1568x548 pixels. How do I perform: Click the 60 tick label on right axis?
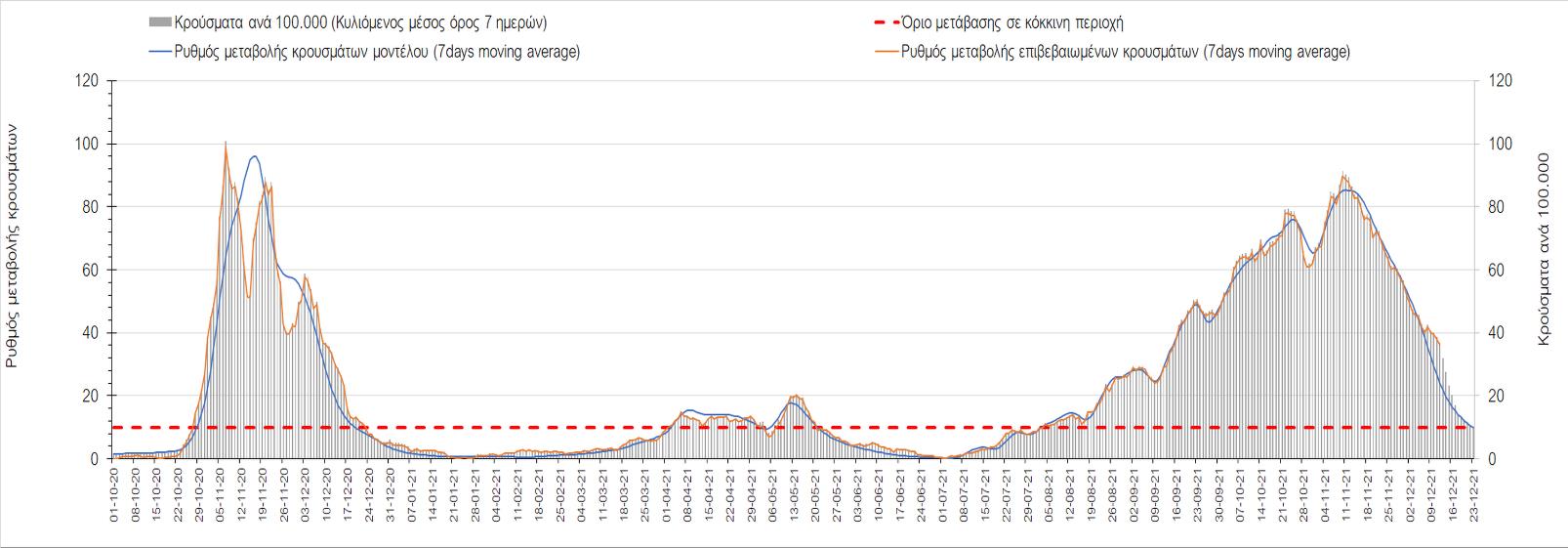(x=1493, y=271)
